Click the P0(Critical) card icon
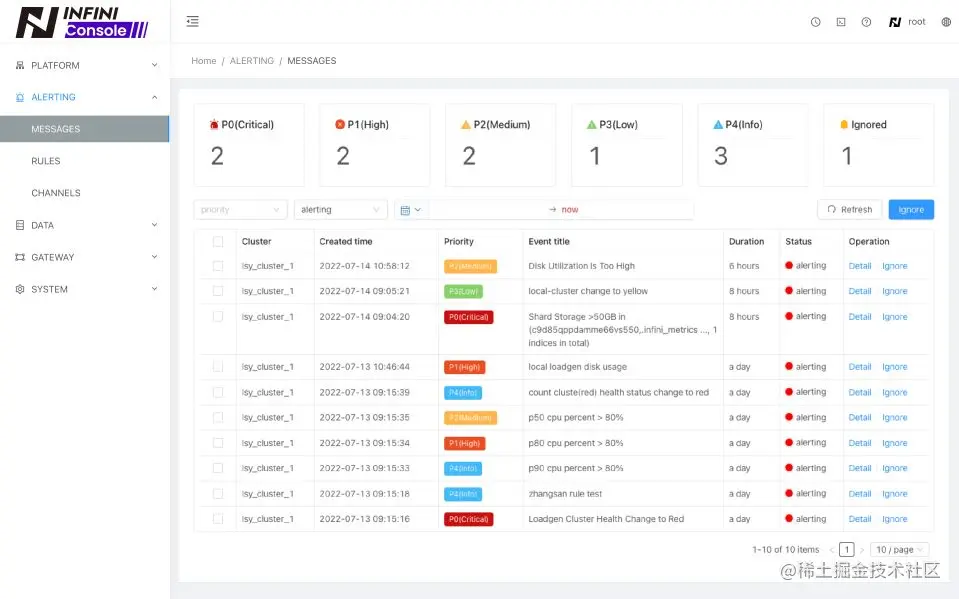 214,124
